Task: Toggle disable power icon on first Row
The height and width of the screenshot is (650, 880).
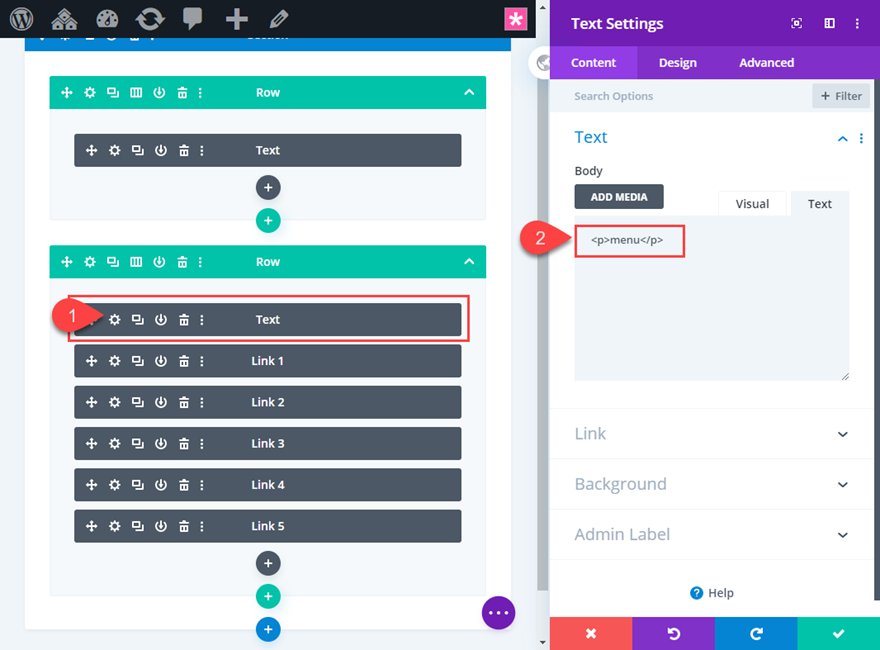Action: tap(159, 93)
